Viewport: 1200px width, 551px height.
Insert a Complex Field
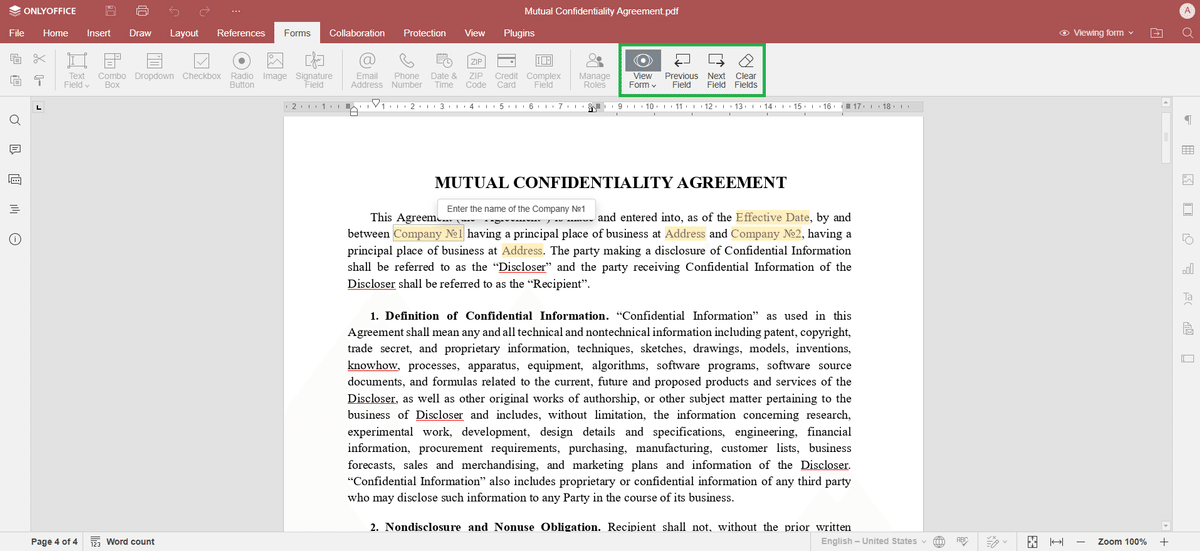(x=544, y=70)
